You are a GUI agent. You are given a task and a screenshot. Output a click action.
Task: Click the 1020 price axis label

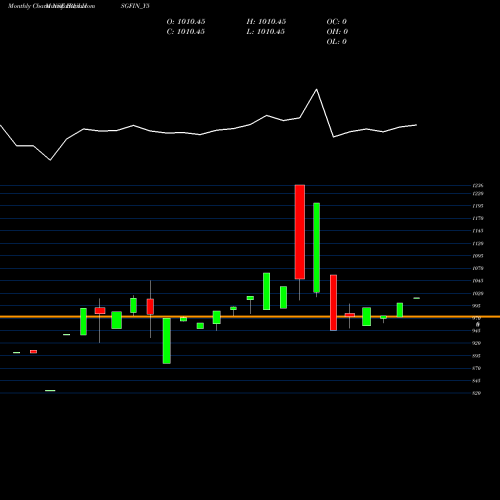tap(478, 294)
